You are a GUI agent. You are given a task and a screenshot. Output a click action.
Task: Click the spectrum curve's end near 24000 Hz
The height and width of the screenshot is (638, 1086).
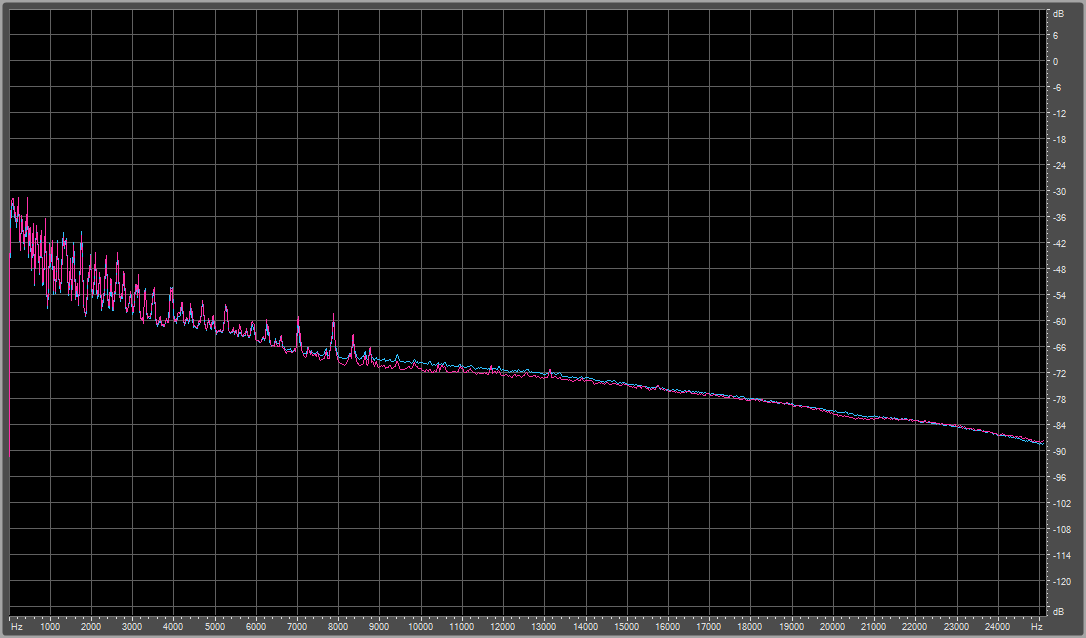click(1040, 442)
